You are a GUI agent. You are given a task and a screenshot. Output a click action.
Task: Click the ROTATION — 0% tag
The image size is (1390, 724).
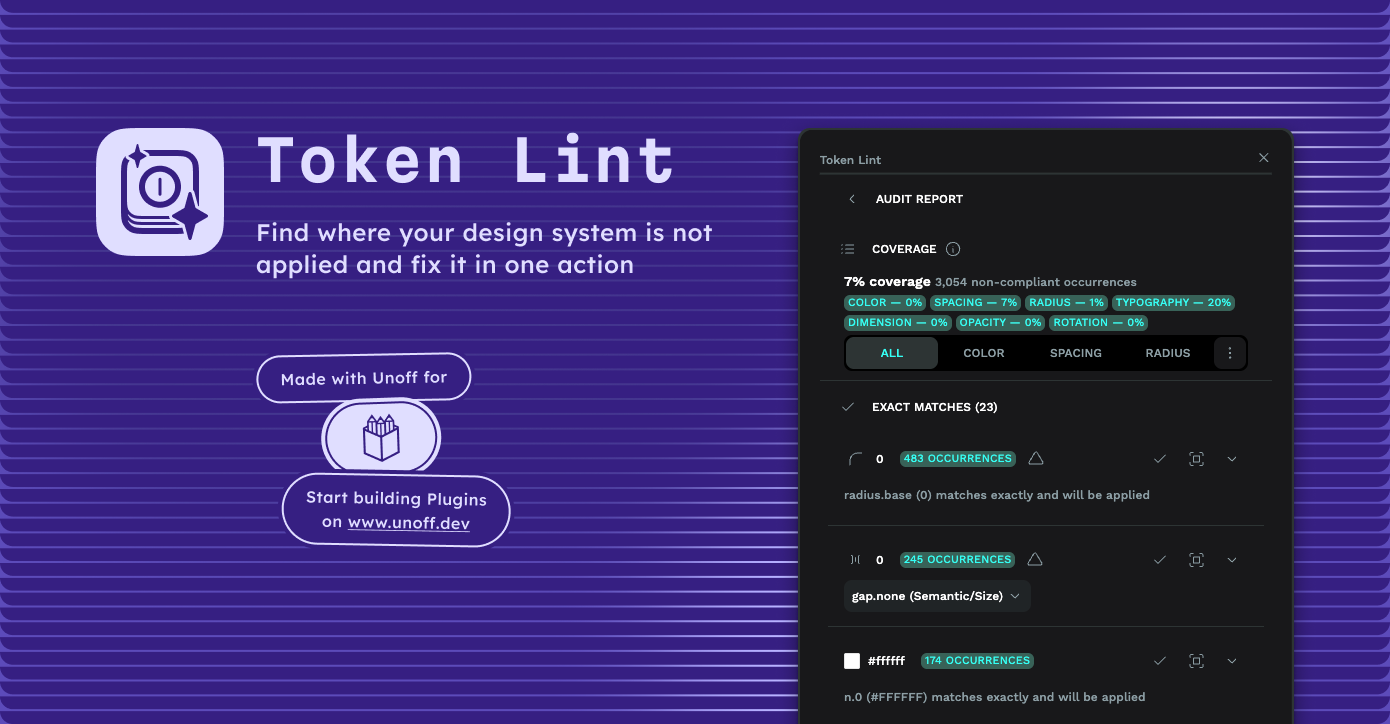pyautogui.click(x=1098, y=323)
